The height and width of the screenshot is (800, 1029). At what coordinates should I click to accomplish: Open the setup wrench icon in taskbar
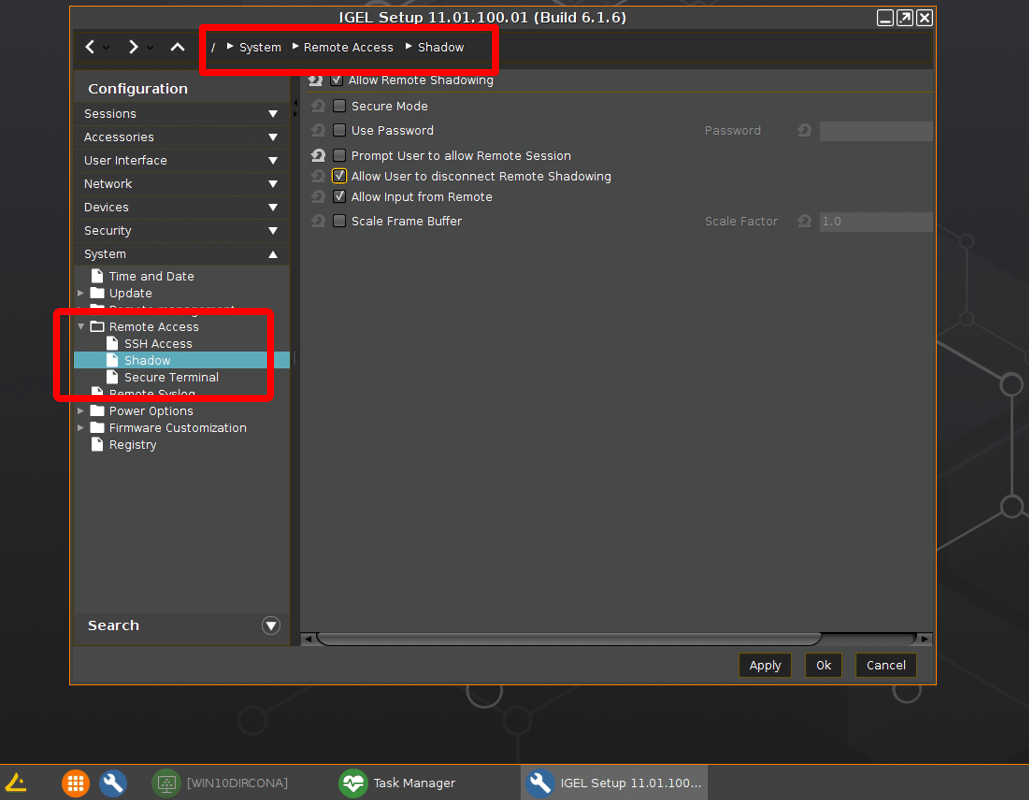click(113, 783)
